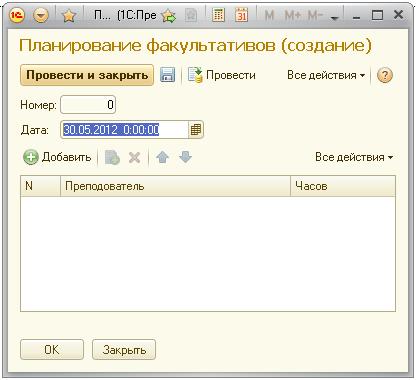Open the table Все действия dropdown menu
The width and height of the screenshot is (418, 380).
click(x=354, y=157)
